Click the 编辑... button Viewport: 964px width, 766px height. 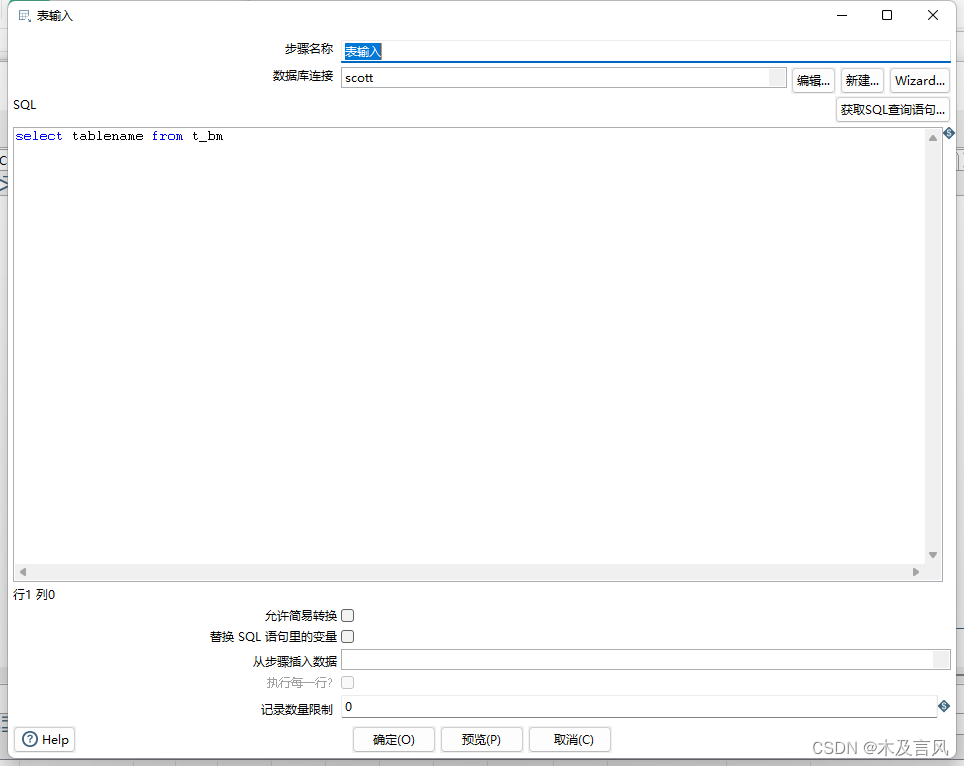[813, 81]
